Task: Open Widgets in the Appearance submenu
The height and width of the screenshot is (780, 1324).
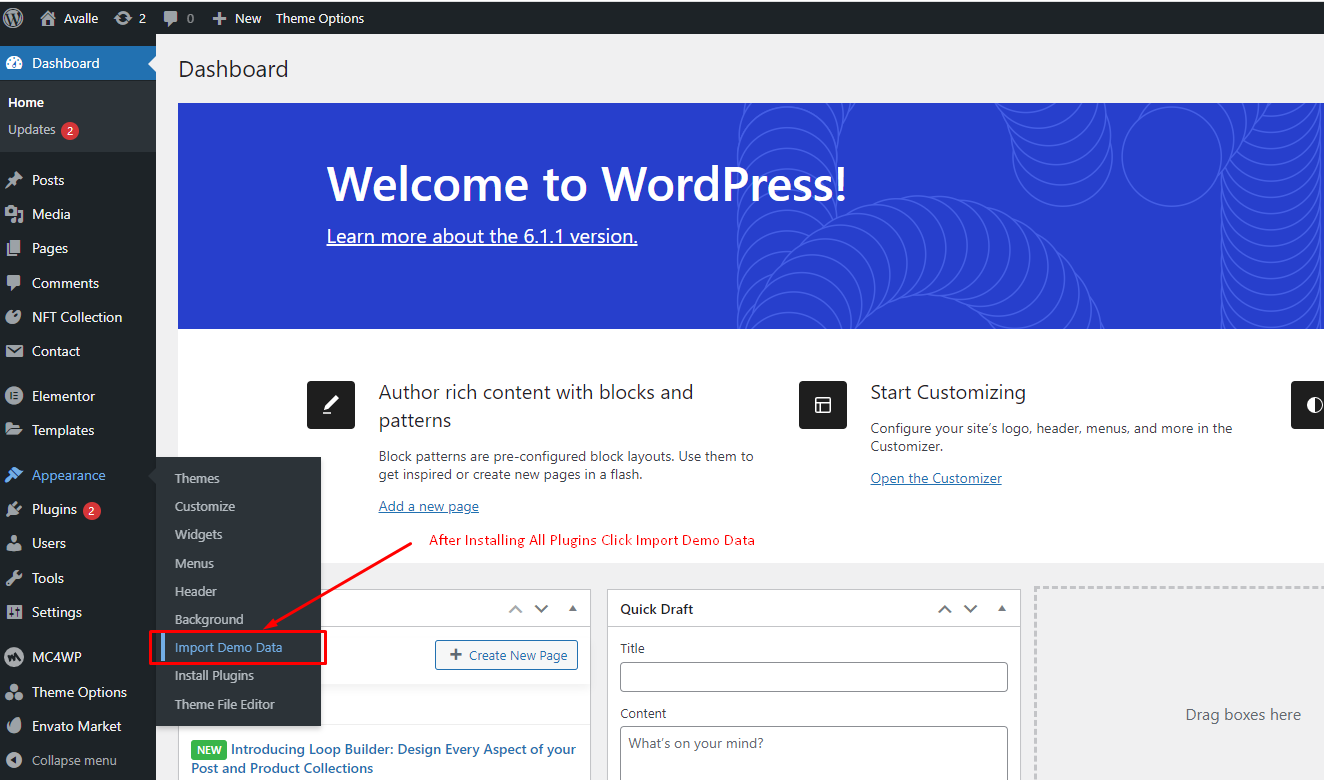Action: coord(198,534)
